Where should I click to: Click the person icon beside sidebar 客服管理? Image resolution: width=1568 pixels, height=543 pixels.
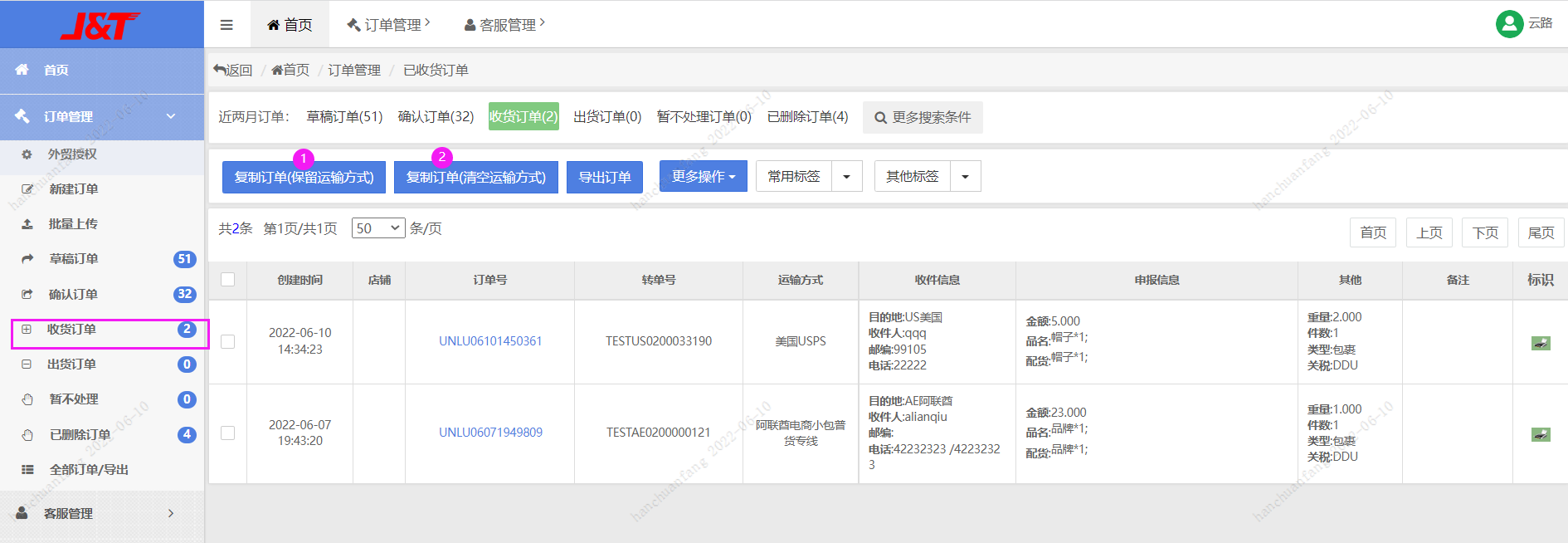[22, 513]
